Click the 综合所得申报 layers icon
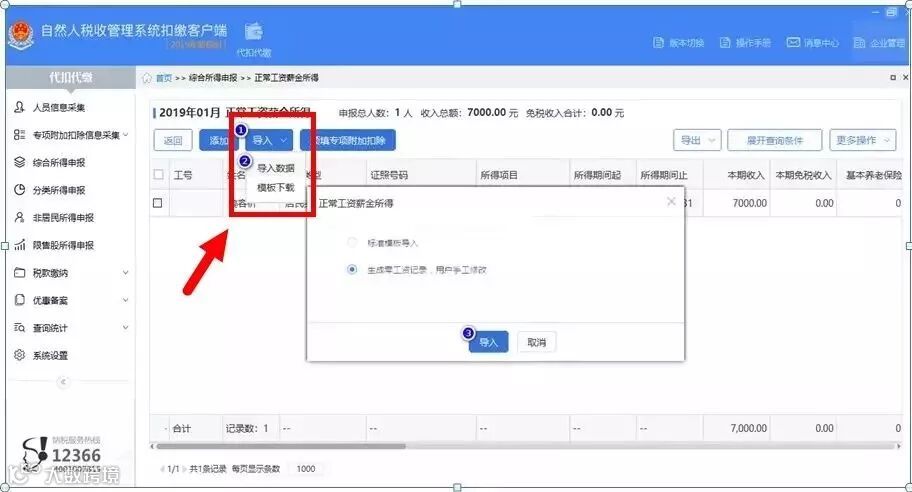The image size is (912, 492). pos(19,162)
